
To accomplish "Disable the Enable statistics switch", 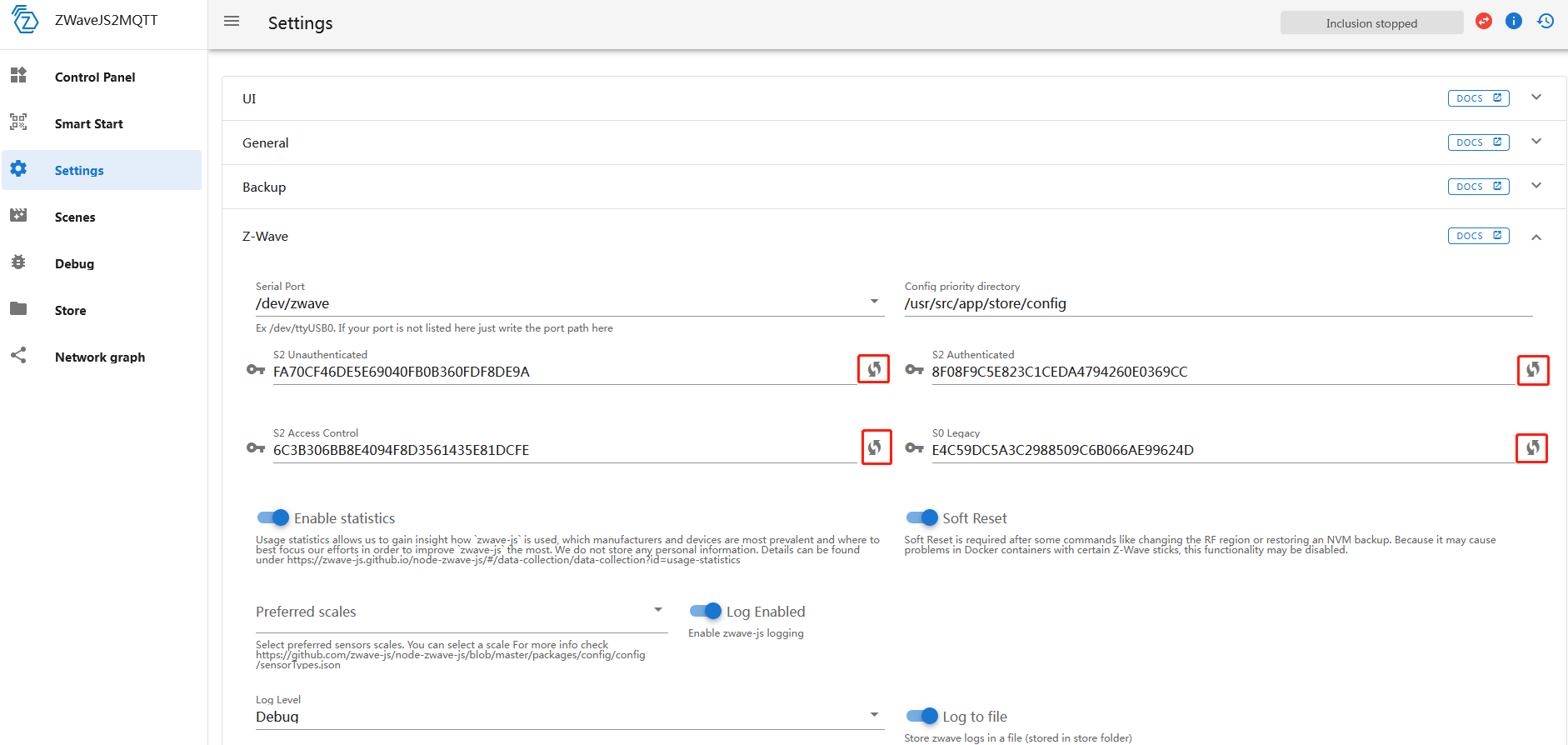I will (x=273, y=517).
